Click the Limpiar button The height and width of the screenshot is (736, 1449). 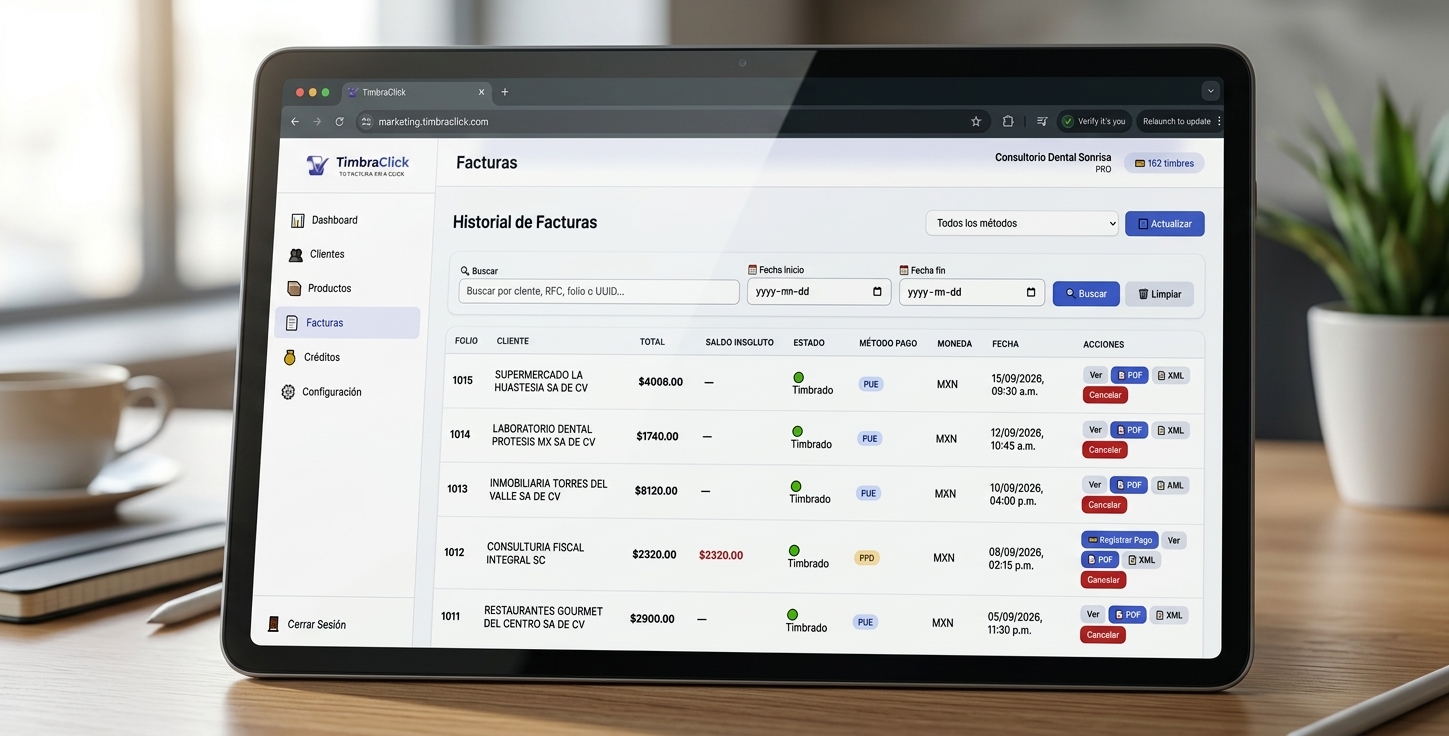1159,294
